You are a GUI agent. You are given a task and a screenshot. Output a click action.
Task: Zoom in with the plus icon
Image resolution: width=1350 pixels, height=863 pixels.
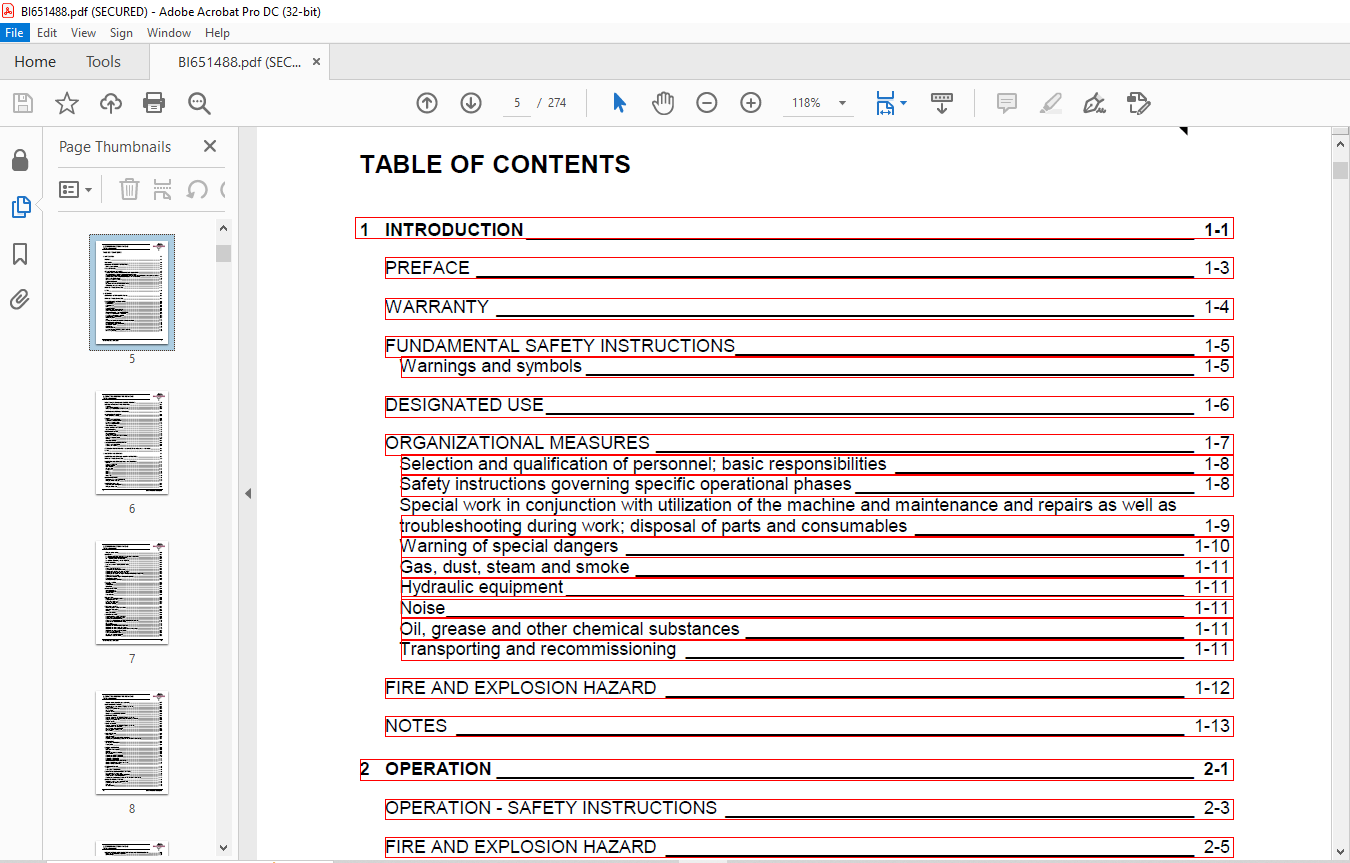point(751,103)
